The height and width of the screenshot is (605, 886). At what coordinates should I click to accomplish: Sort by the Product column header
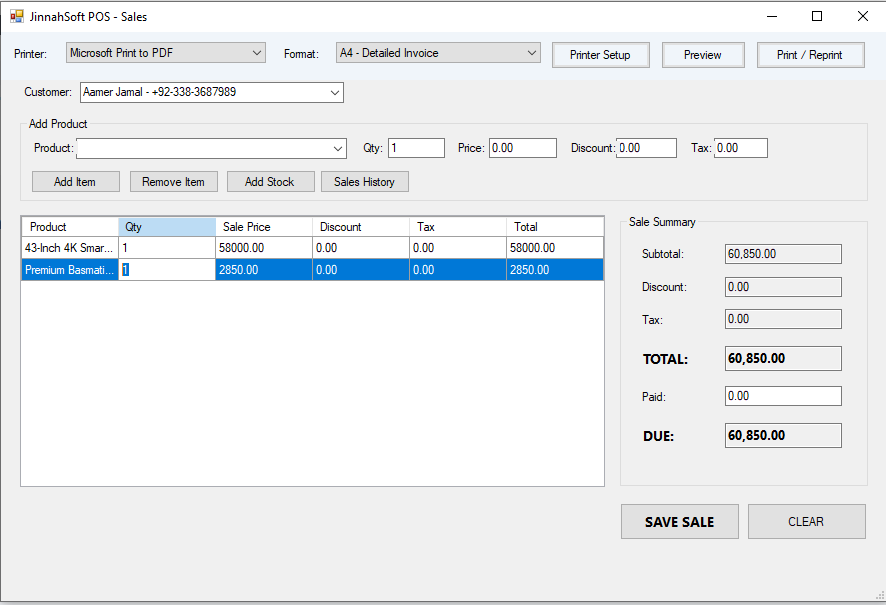[x=70, y=227]
